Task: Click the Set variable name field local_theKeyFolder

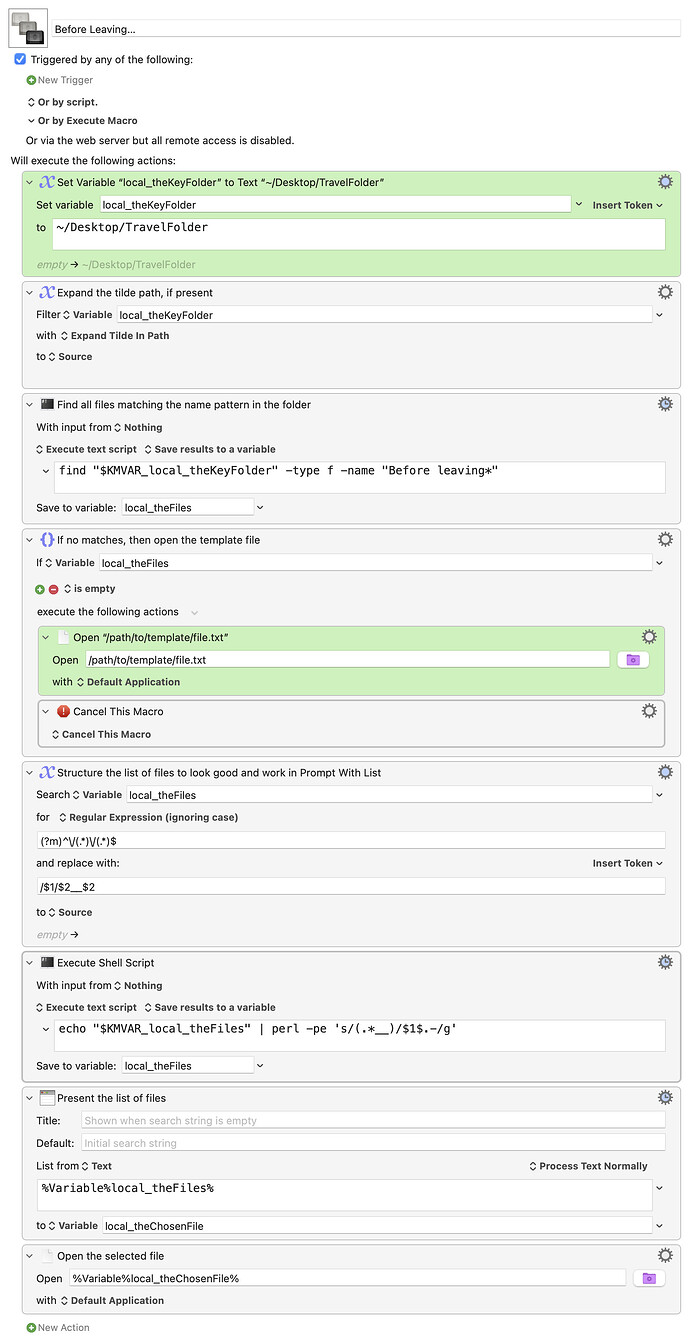Action: click(x=335, y=205)
